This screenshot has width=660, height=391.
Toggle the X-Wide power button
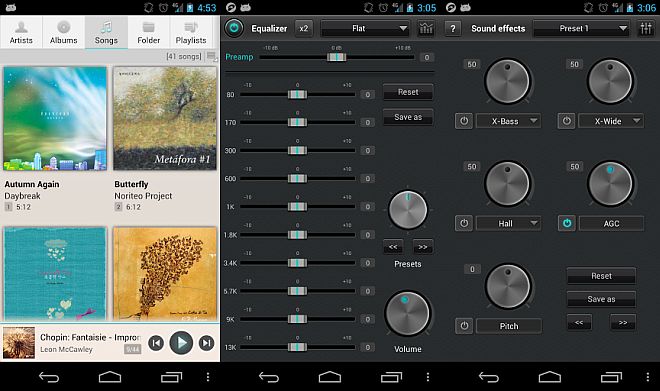pos(567,121)
